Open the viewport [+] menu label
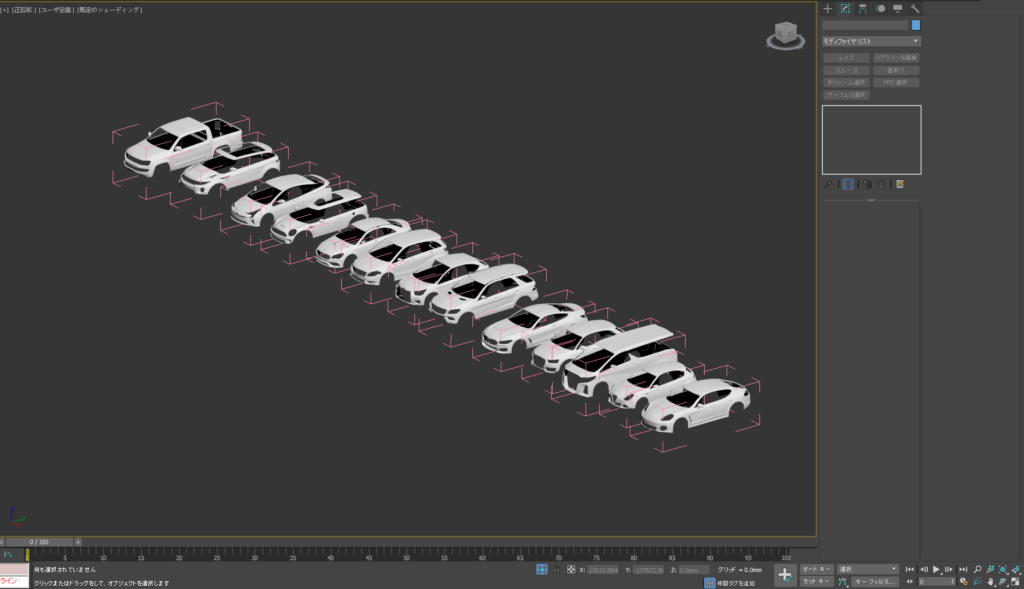Viewport: 1024px width, 589px height. [5, 9]
